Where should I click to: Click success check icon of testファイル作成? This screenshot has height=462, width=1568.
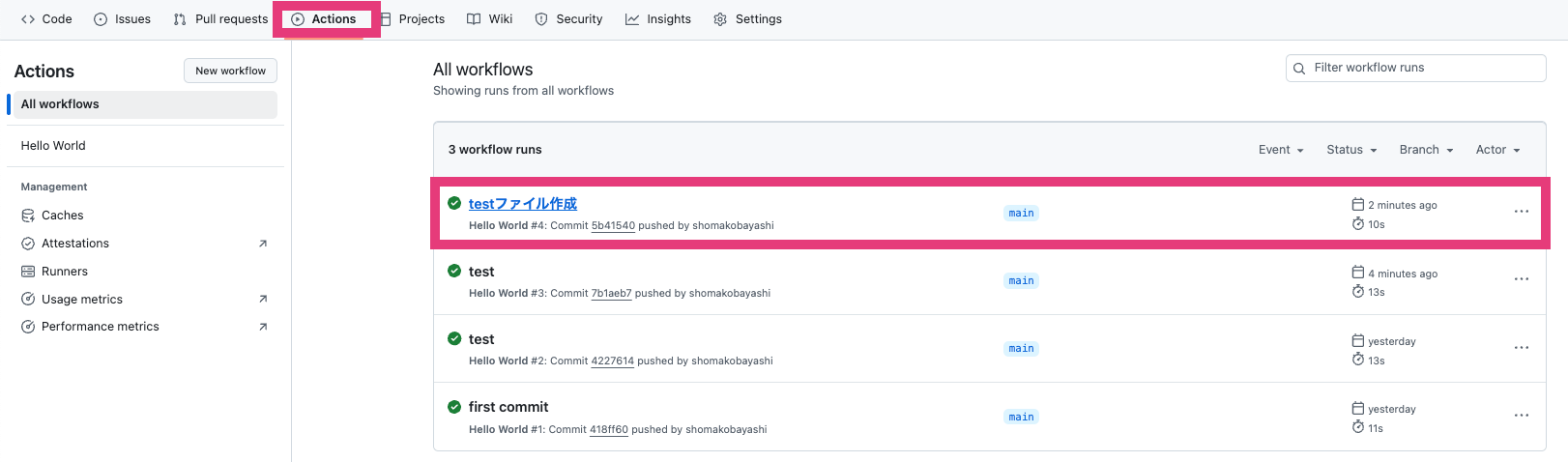coord(454,203)
